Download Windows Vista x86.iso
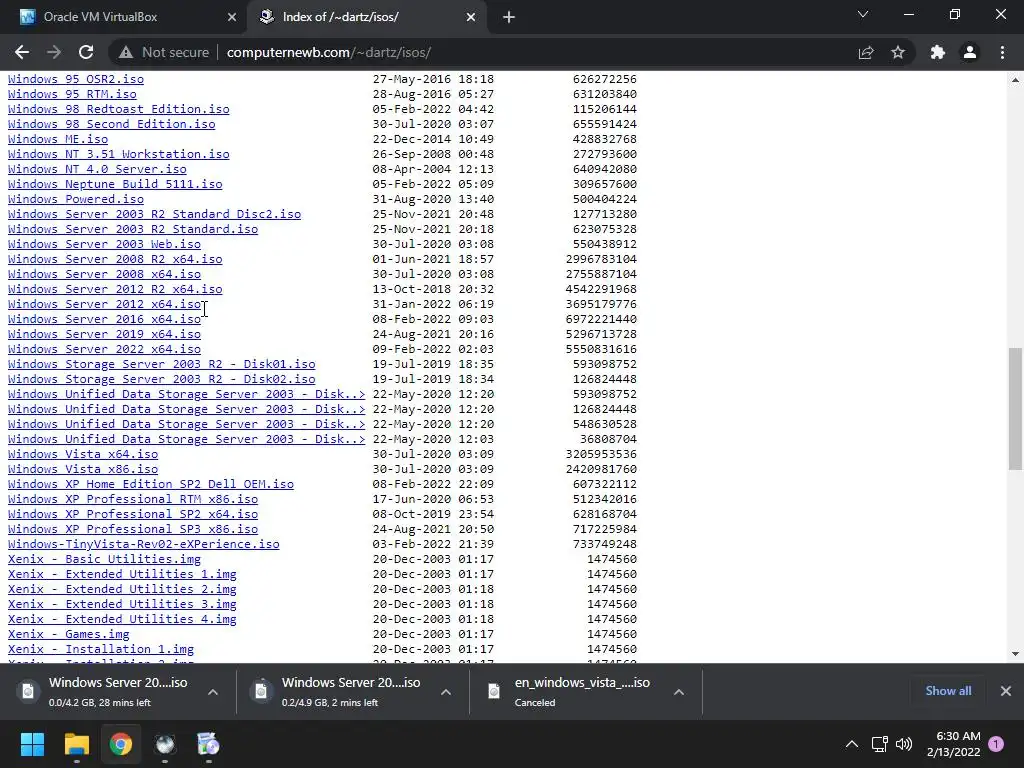The height and width of the screenshot is (768, 1024). 83,470
